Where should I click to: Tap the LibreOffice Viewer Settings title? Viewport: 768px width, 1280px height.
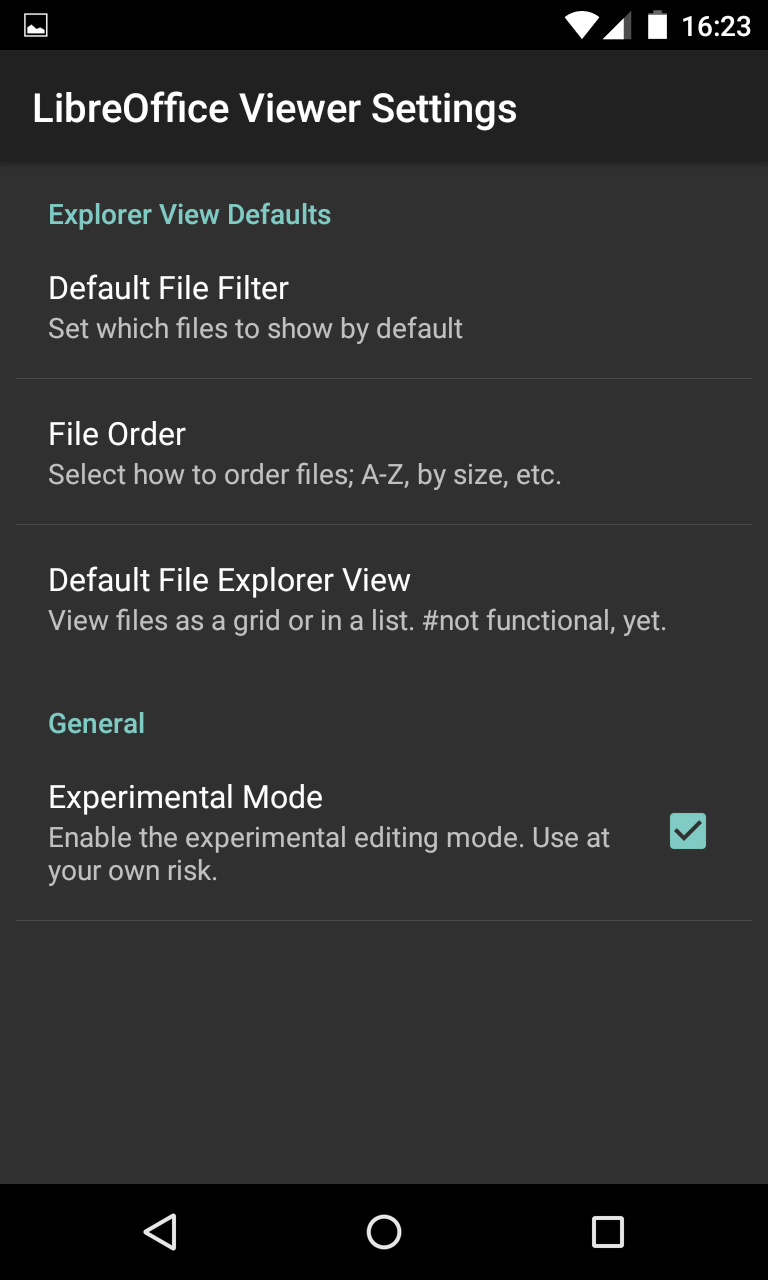tap(274, 108)
